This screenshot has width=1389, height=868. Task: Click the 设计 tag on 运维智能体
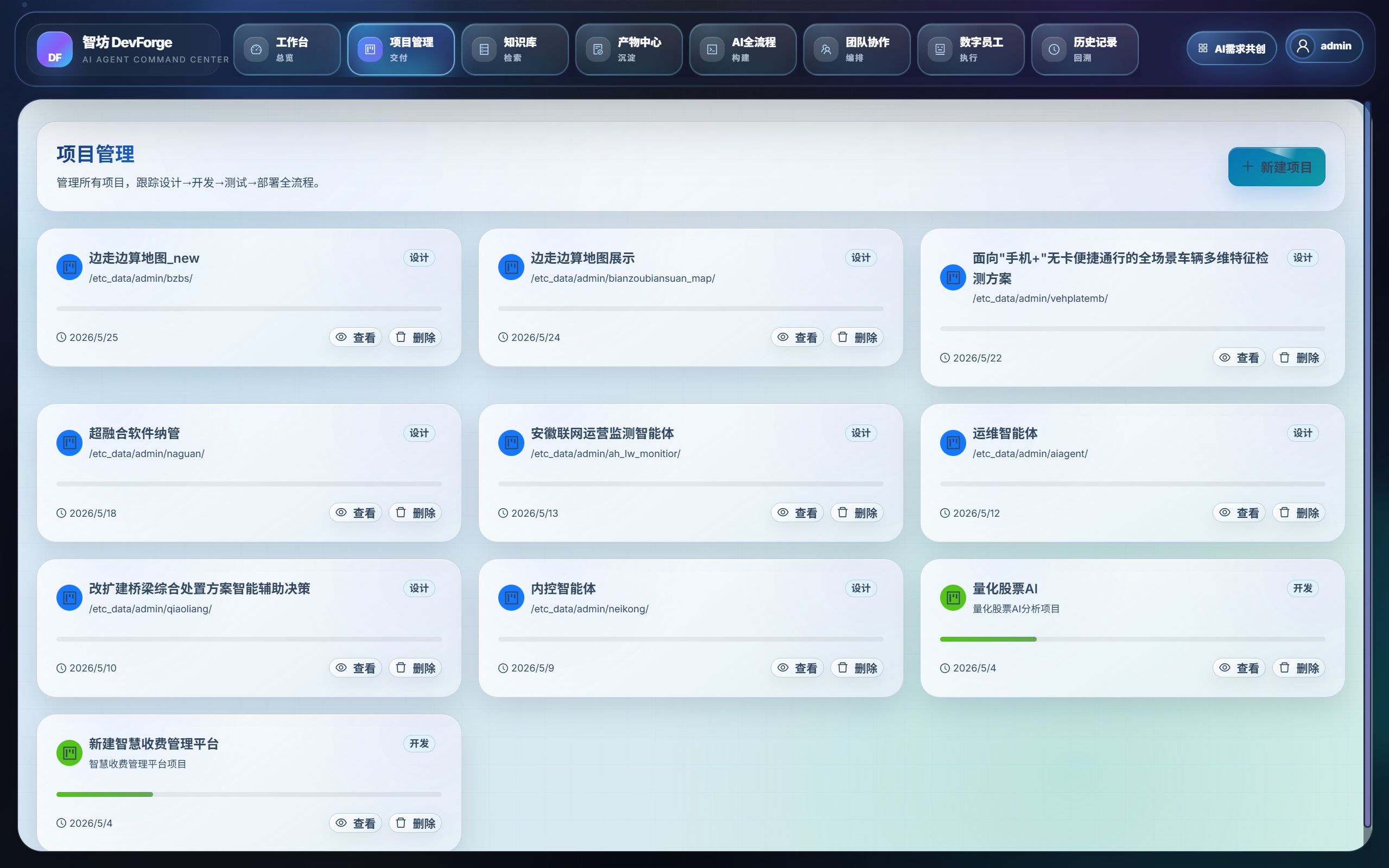[x=1302, y=433]
